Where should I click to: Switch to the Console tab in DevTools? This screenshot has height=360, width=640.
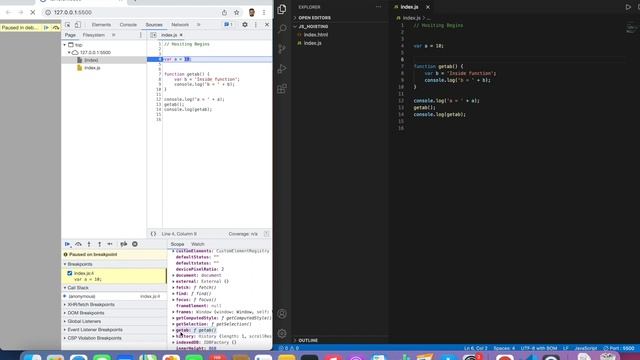(128, 25)
